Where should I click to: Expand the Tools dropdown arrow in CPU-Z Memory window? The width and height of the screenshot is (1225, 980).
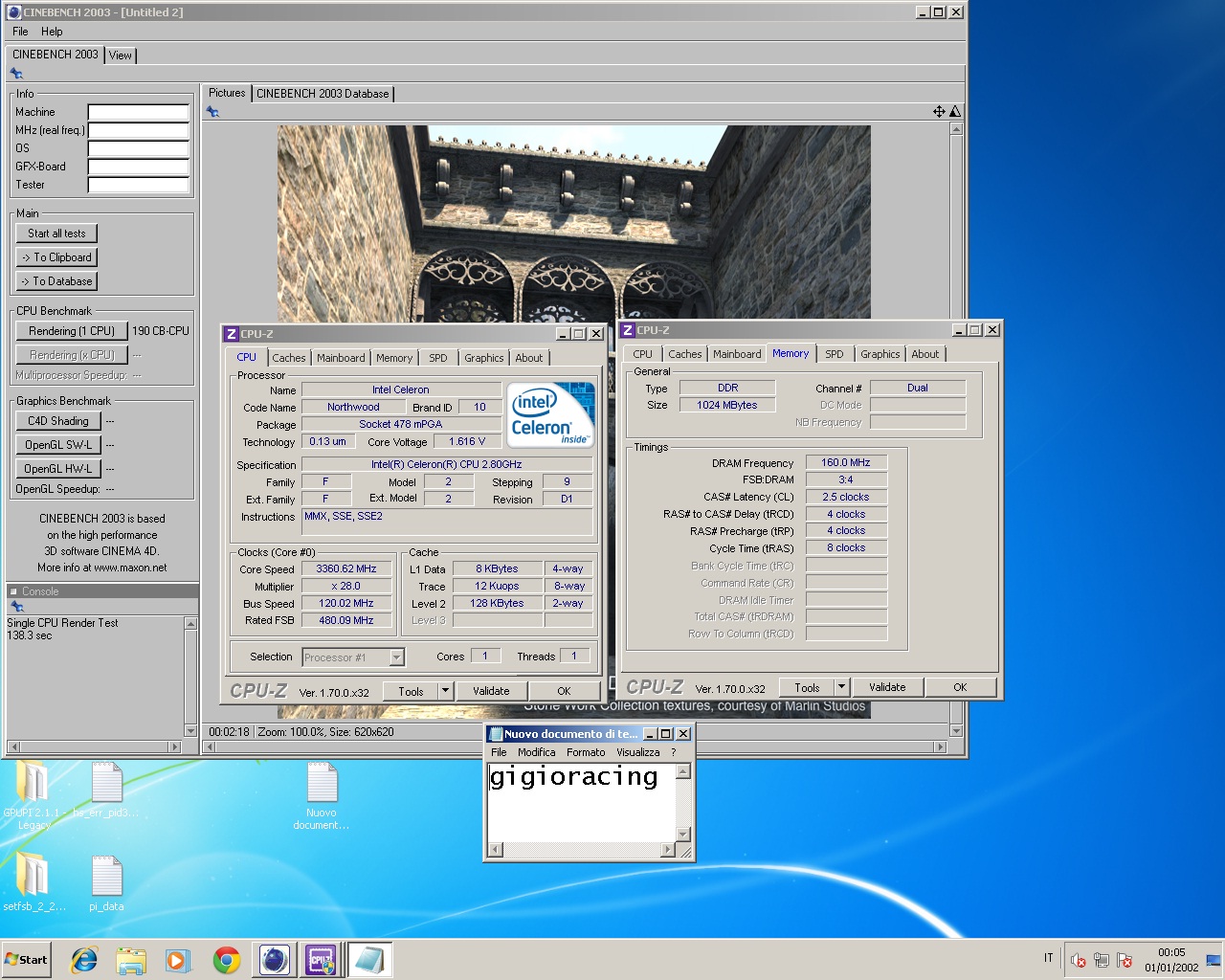pyautogui.click(x=841, y=687)
